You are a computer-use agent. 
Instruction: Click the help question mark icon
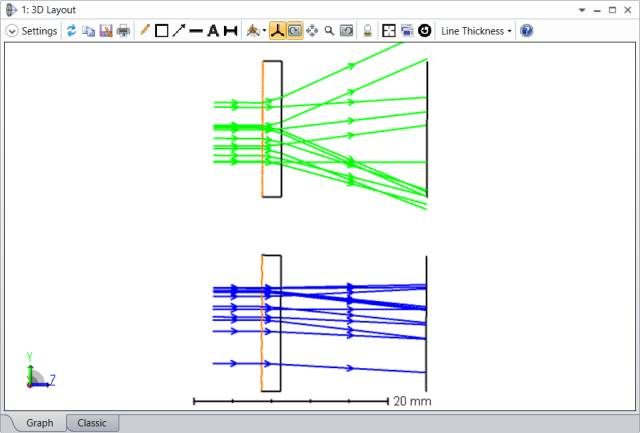click(x=527, y=31)
